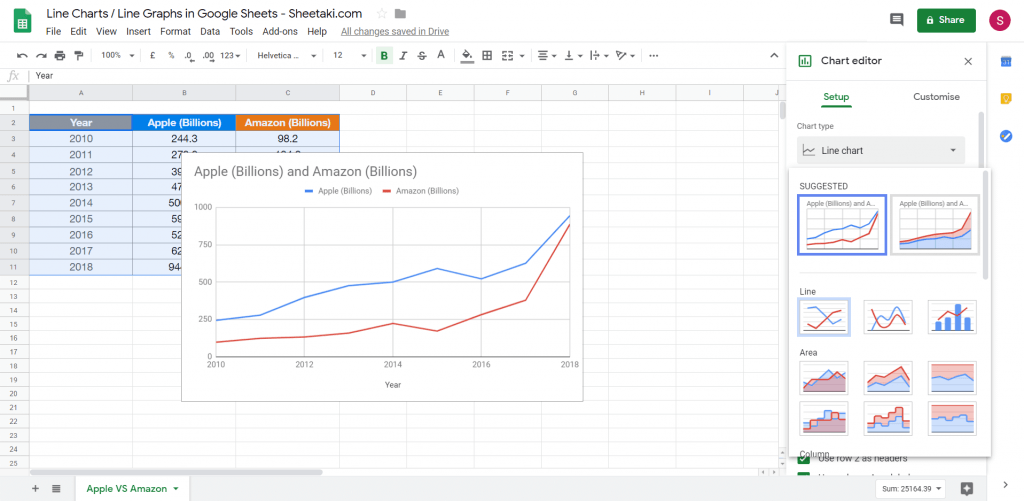Open text wrapping options
The height and width of the screenshot is (501, 1024).
pos(599,56)
